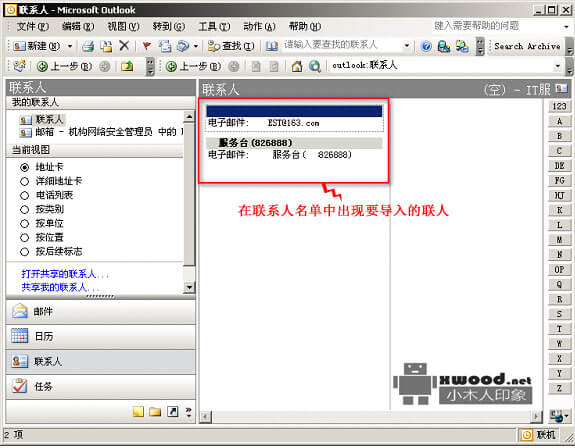Click the Shortcuts icon
This screenshot has width=575, height=448.
(172, 412)
